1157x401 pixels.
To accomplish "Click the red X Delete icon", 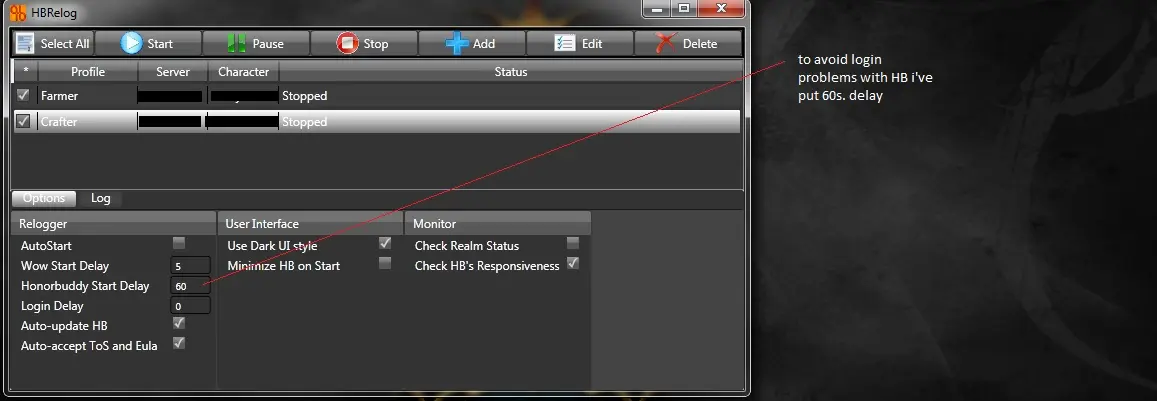I will (666, 44).
